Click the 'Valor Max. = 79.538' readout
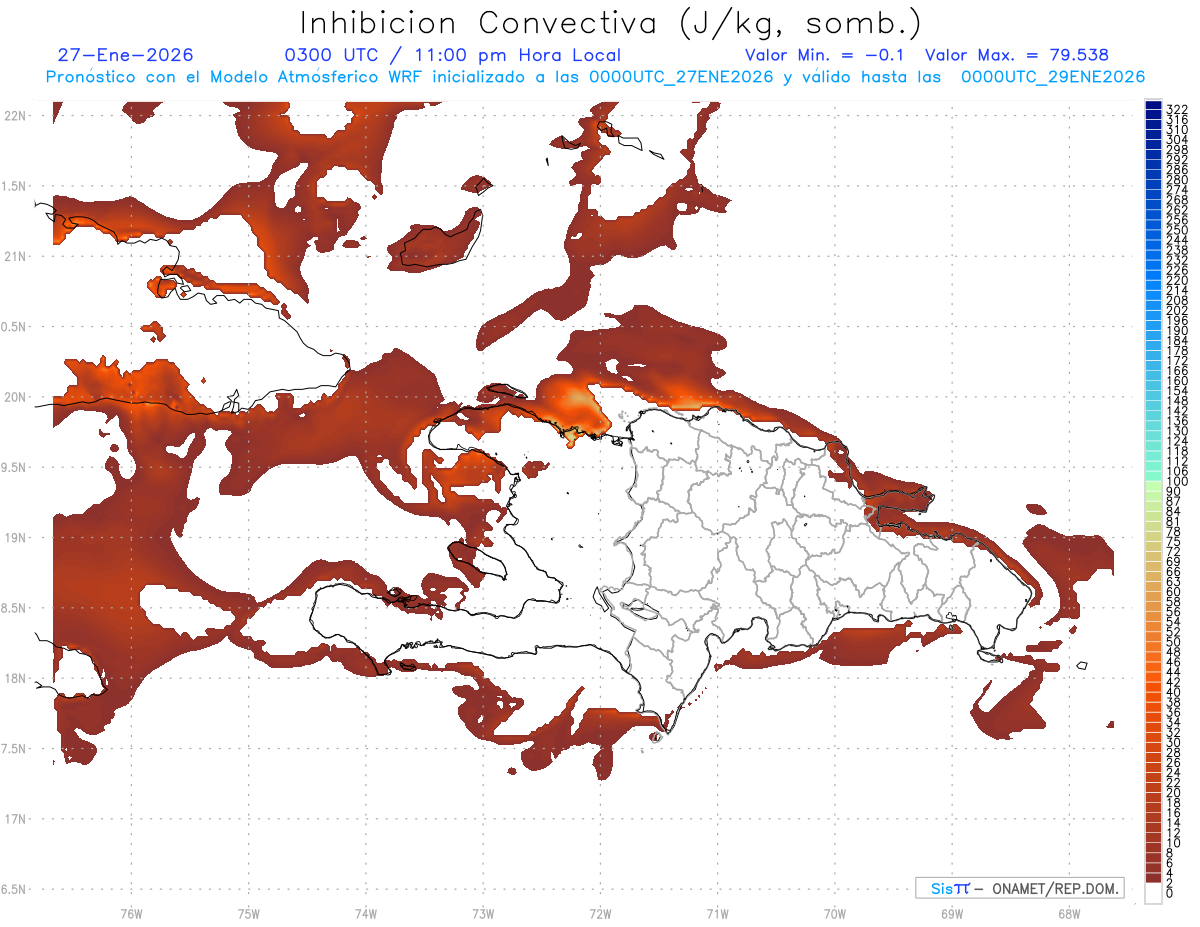 (x=1017, y=56)
